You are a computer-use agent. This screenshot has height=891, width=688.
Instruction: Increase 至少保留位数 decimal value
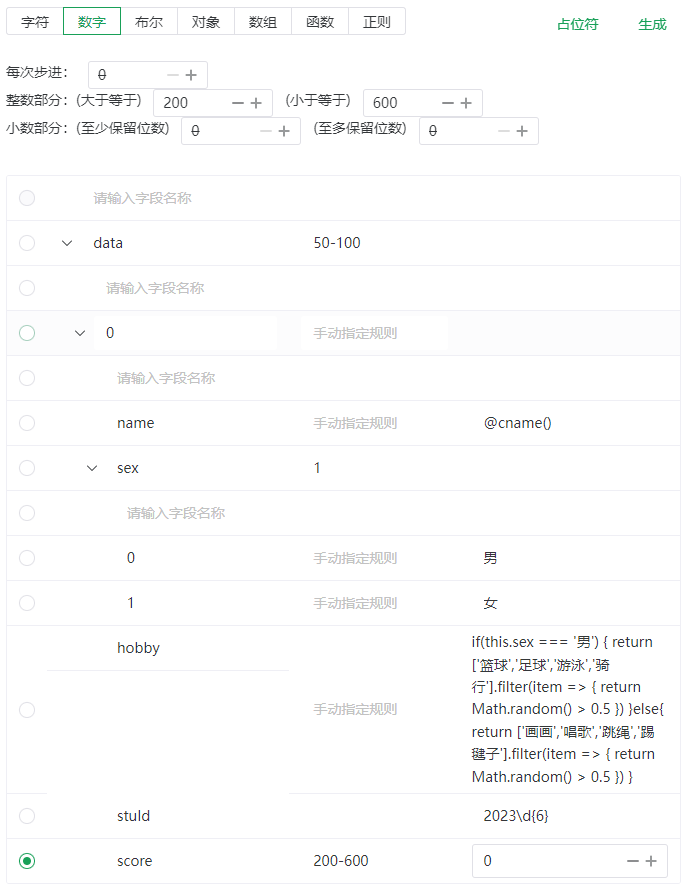click(x=284, y=131)
